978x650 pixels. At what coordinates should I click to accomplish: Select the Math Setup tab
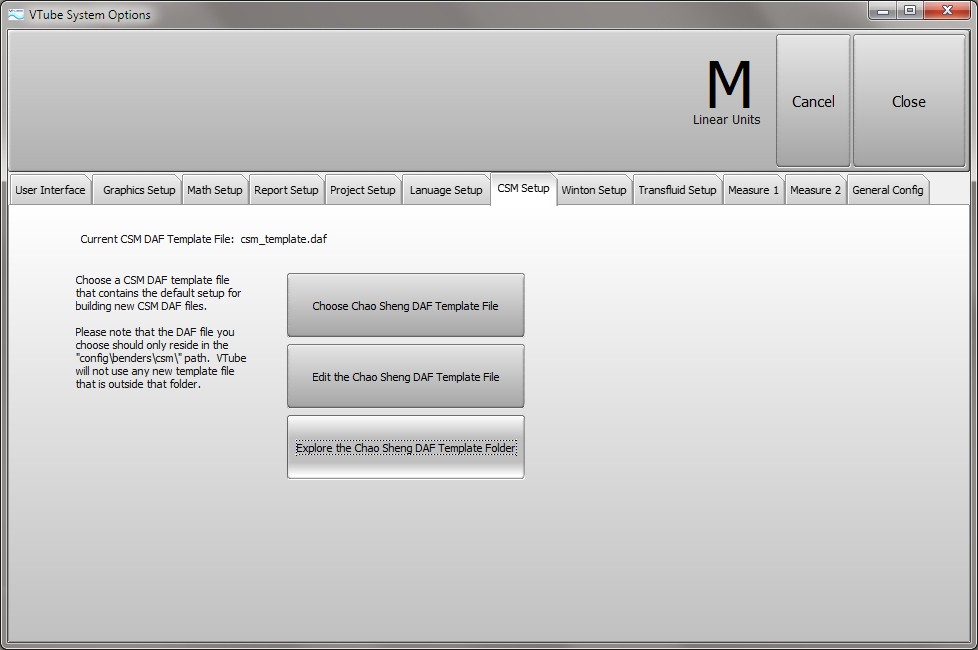point(214,190)
